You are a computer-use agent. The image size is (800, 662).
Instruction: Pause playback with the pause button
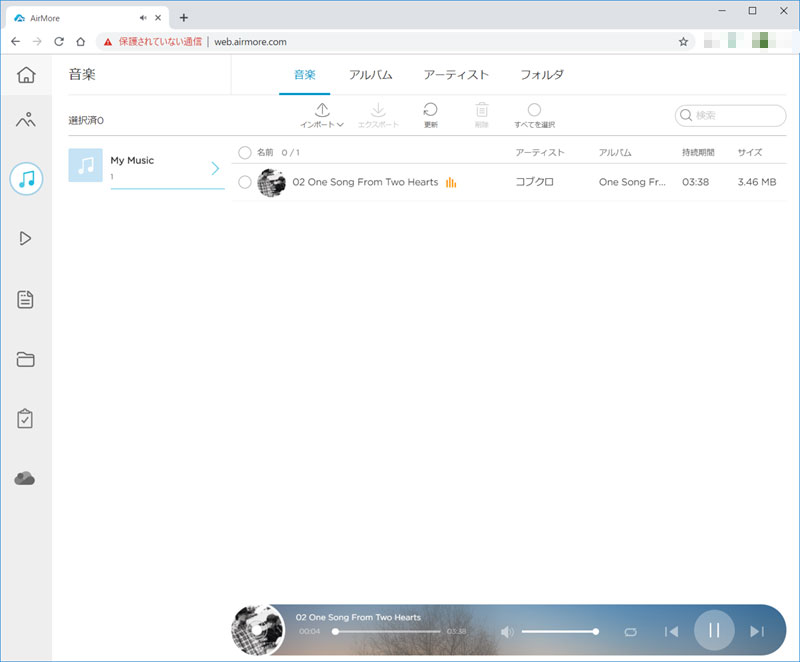tap(714, 630)
